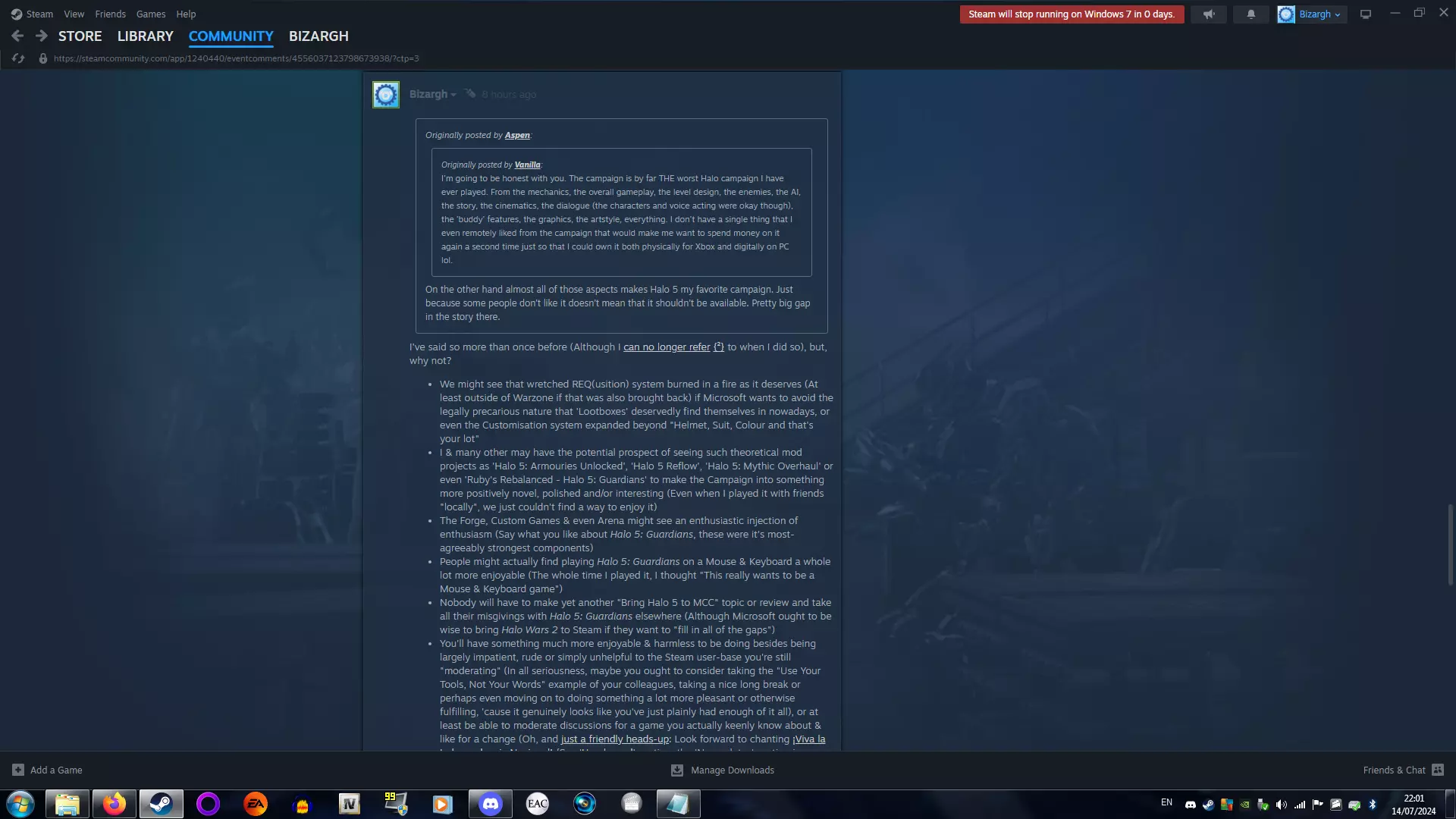Open the Games menu
The width and height of the screenshot is (1456, 819).
click(x=150, y=14)
